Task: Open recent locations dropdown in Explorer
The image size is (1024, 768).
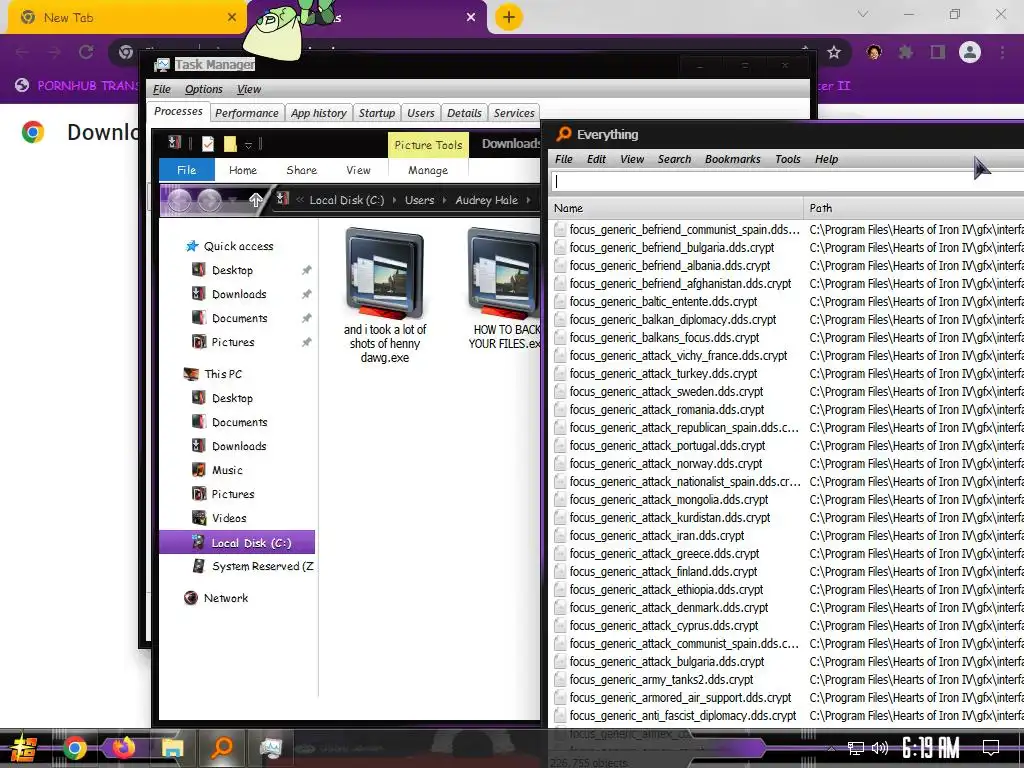Action: point(233,200)
